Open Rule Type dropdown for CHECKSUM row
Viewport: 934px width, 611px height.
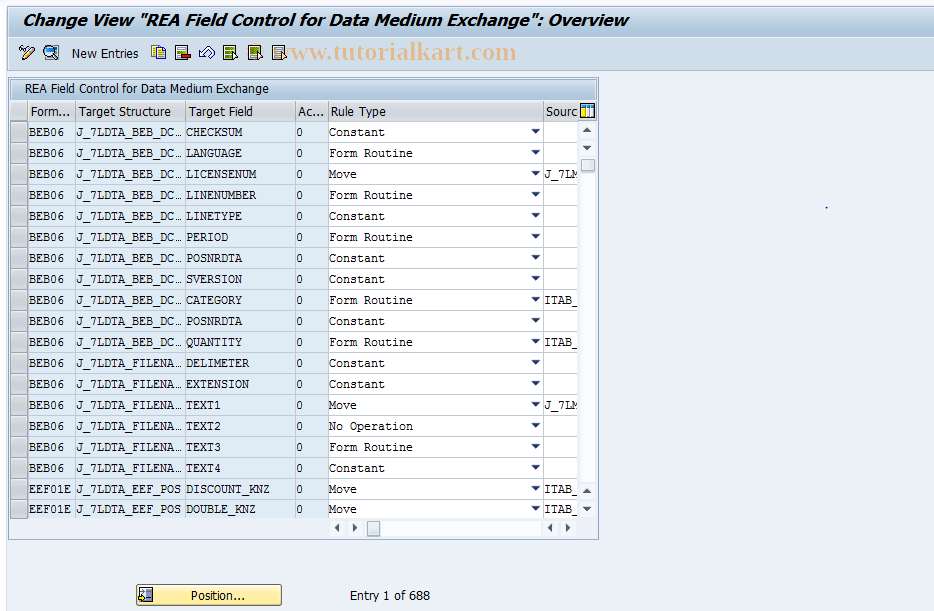click(x=537, y=131)
